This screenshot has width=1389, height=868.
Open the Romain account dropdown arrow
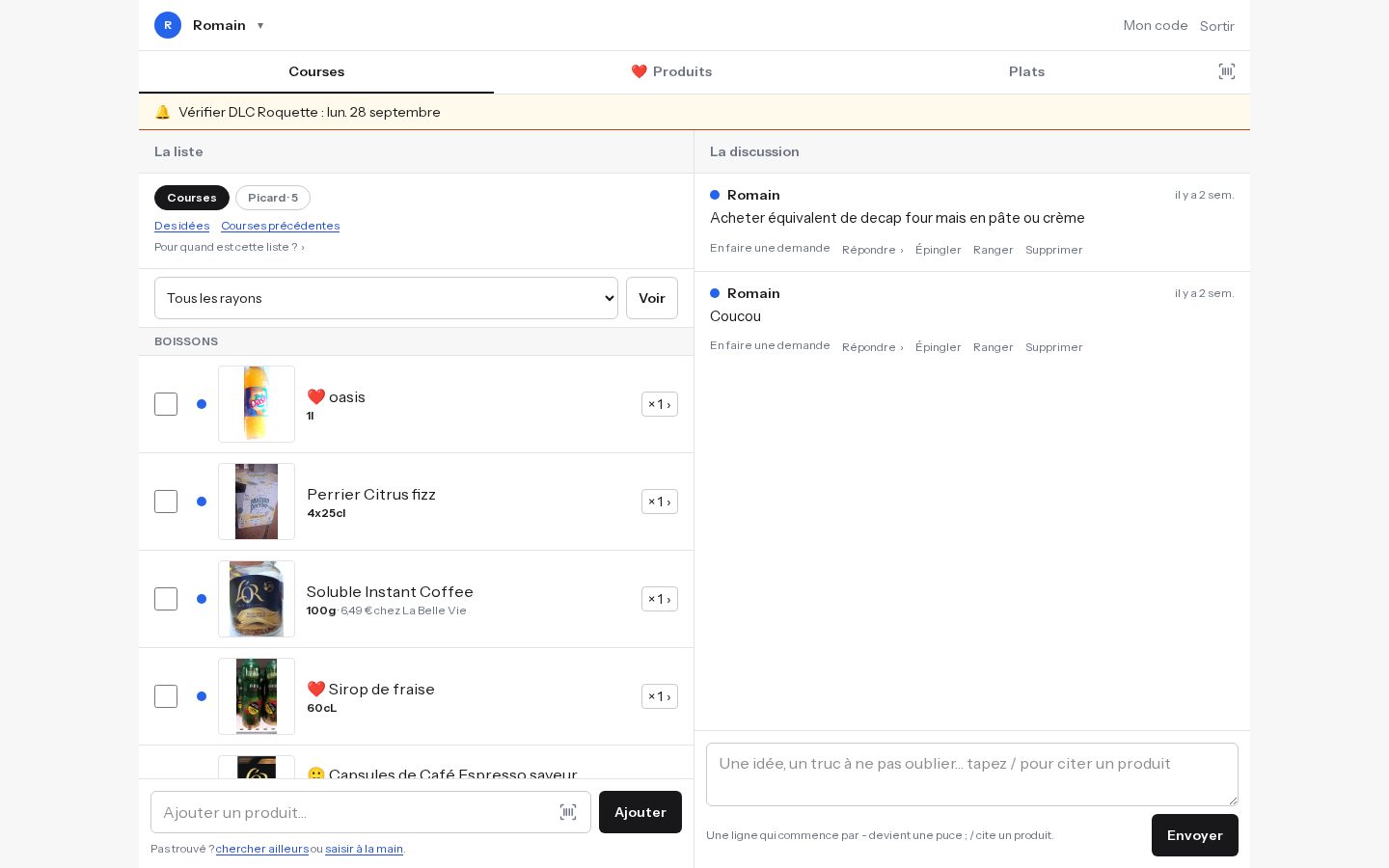pos(260,26)
